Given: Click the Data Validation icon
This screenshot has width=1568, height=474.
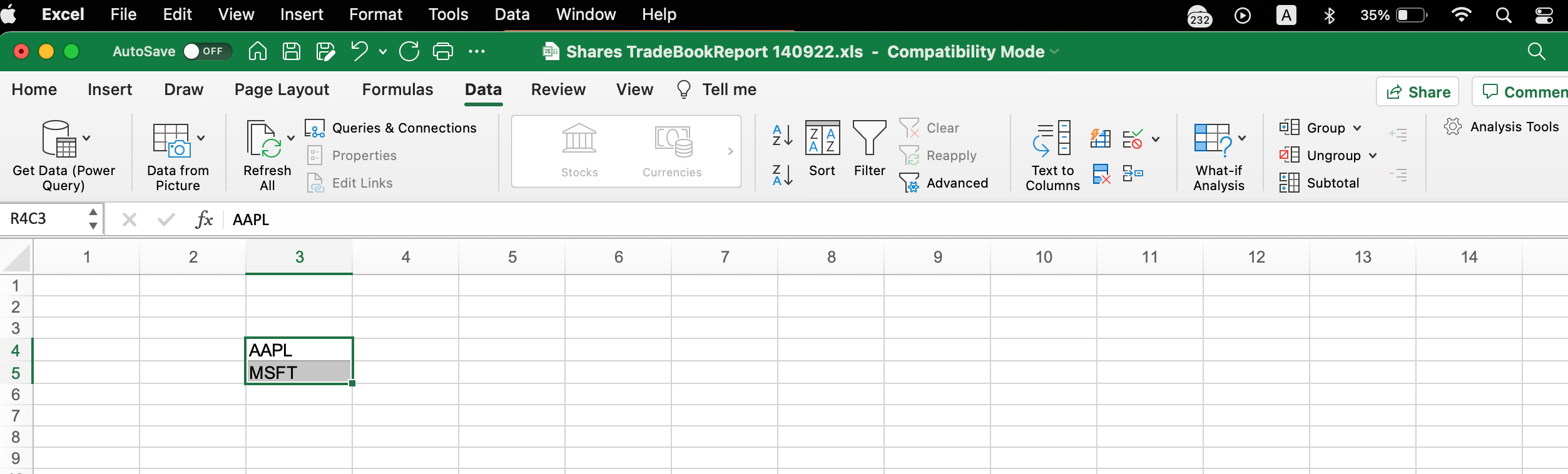Looking at the screenshot, I should 1132,138.
